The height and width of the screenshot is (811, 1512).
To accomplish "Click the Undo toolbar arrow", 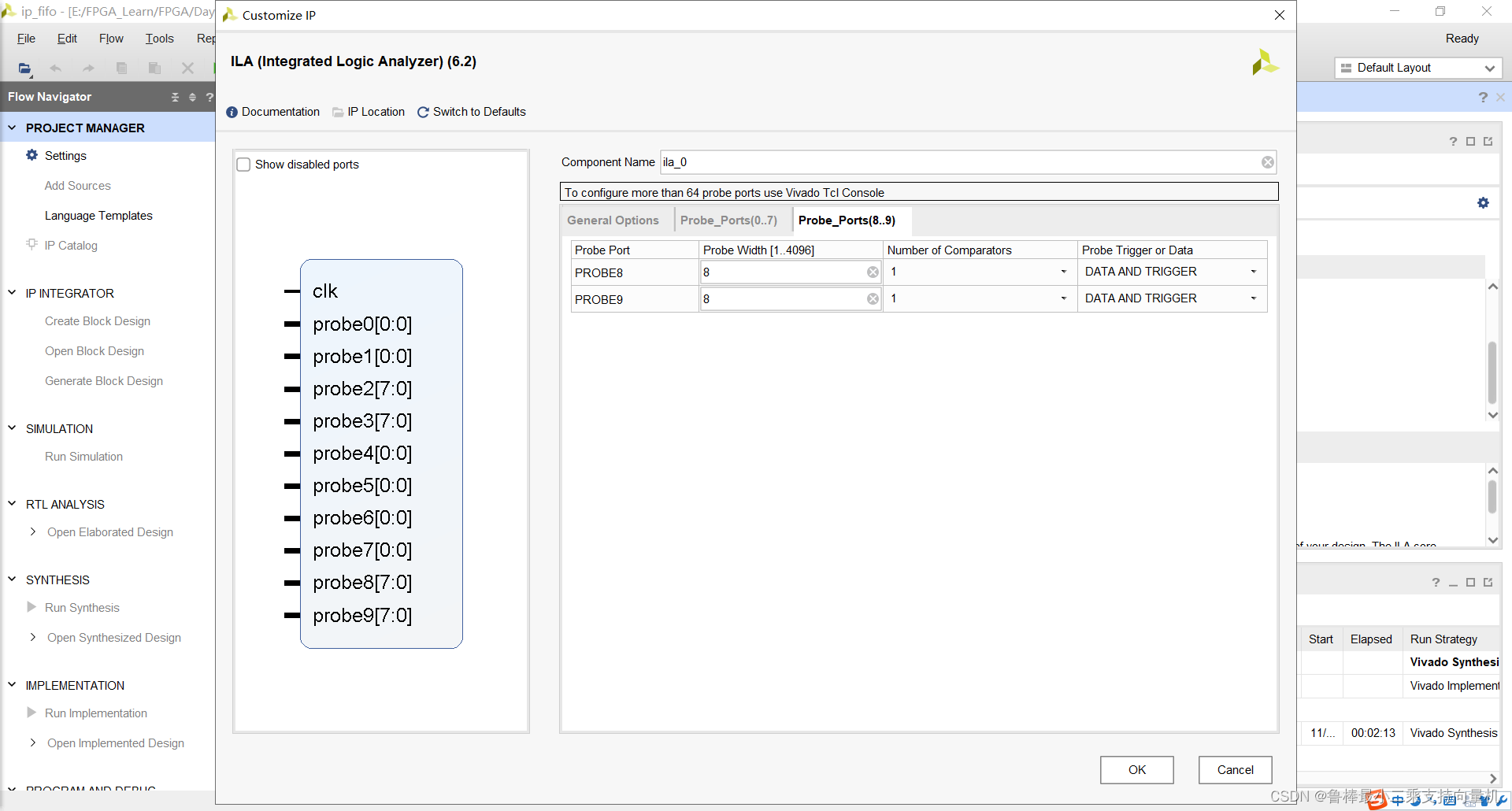I will coord(56,69).
